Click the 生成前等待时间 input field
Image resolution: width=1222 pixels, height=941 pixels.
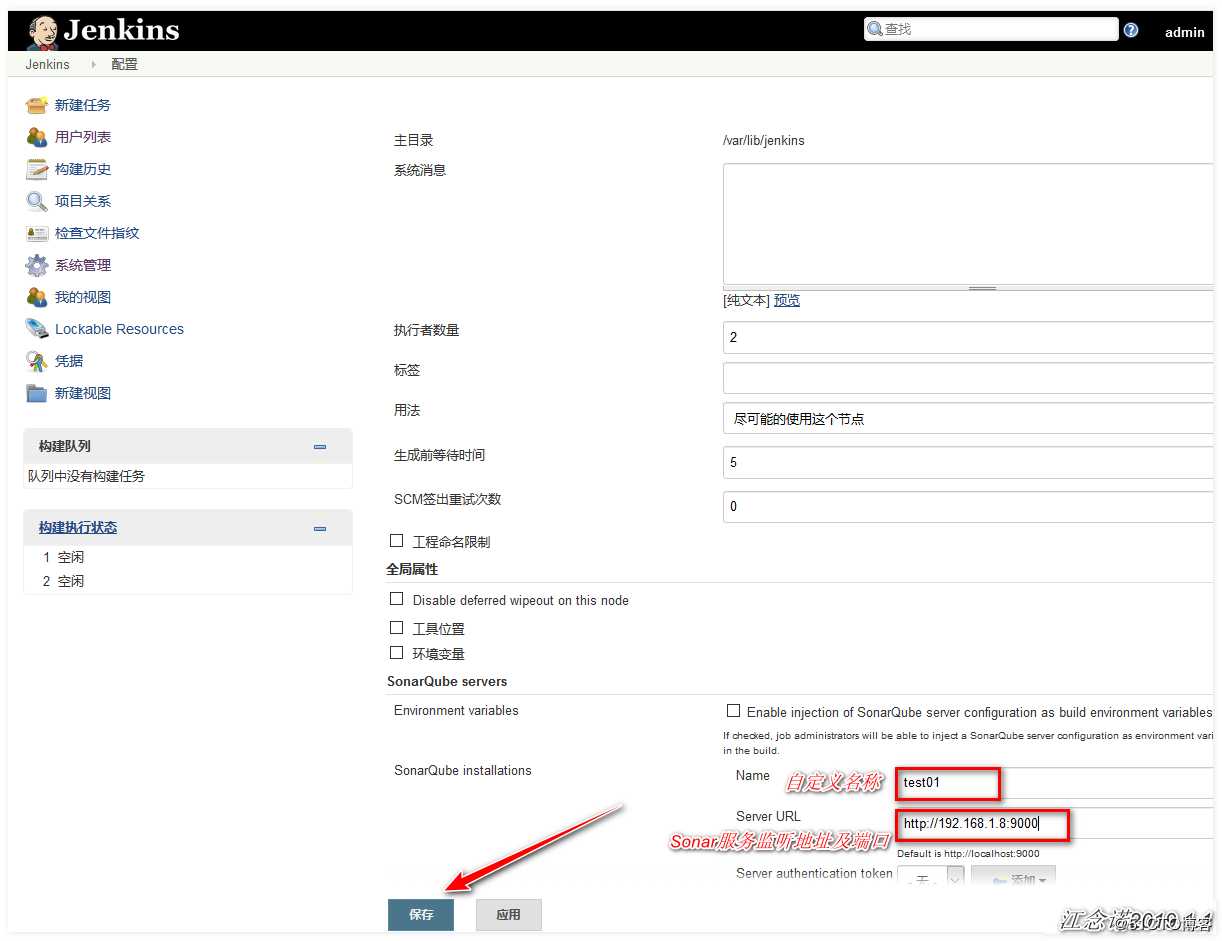click(968, 462)
